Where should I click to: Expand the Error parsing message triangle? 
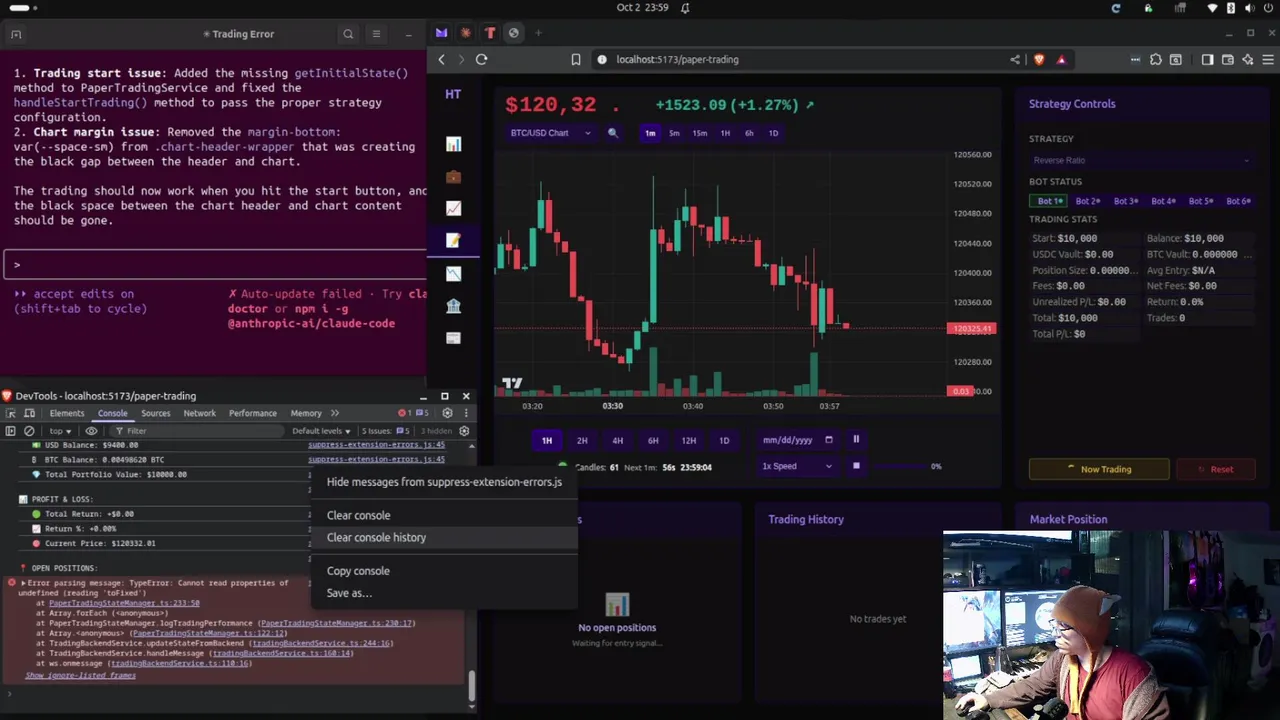[x=23, y=583]
